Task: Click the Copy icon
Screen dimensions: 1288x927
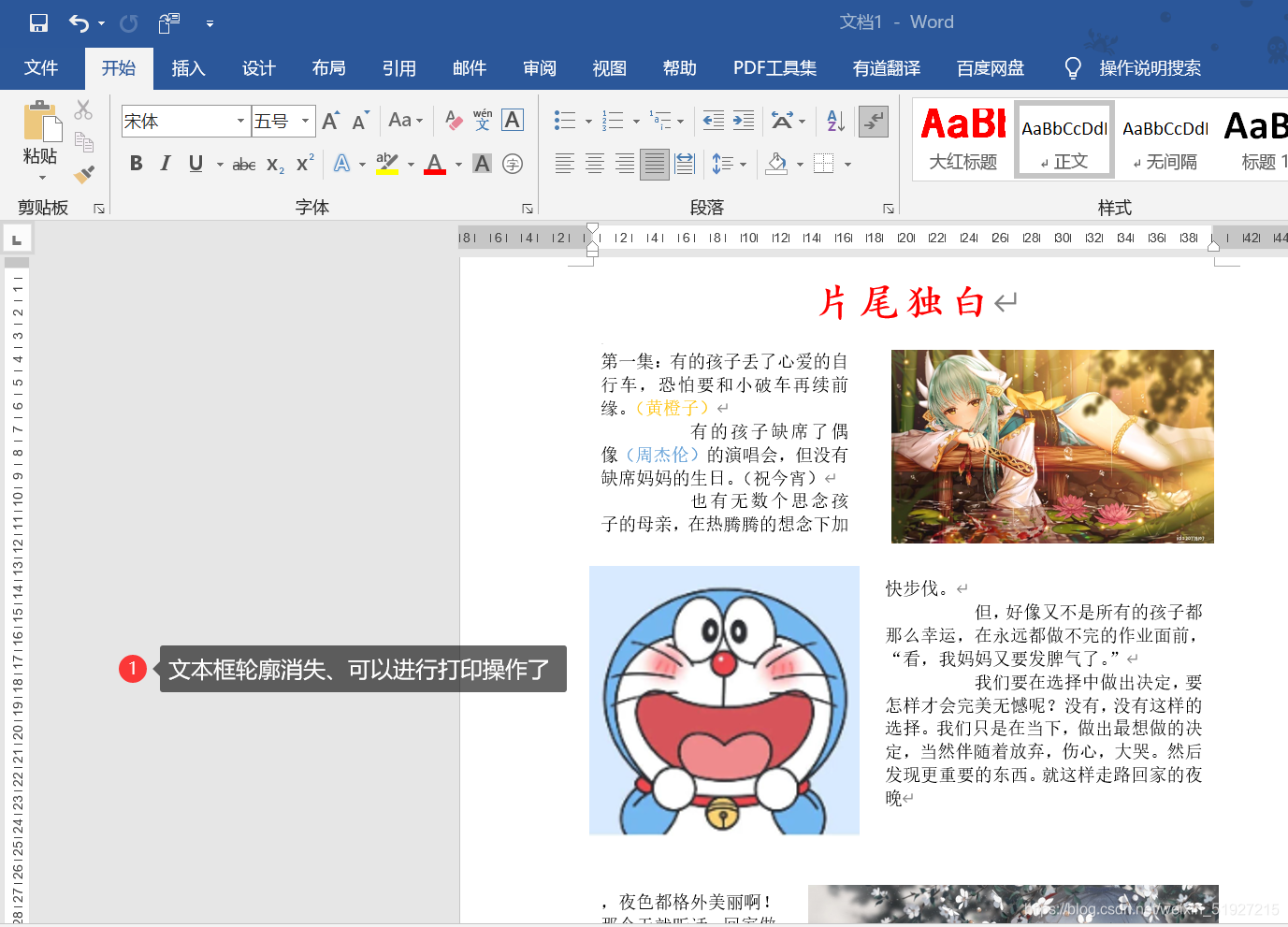Action: tap(84, 142)
